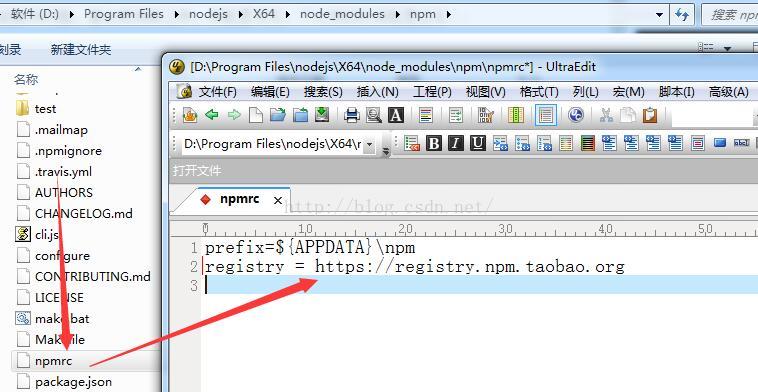Click the printer icon
Viewport: 758px width, 392px height.
click(352, 115)
